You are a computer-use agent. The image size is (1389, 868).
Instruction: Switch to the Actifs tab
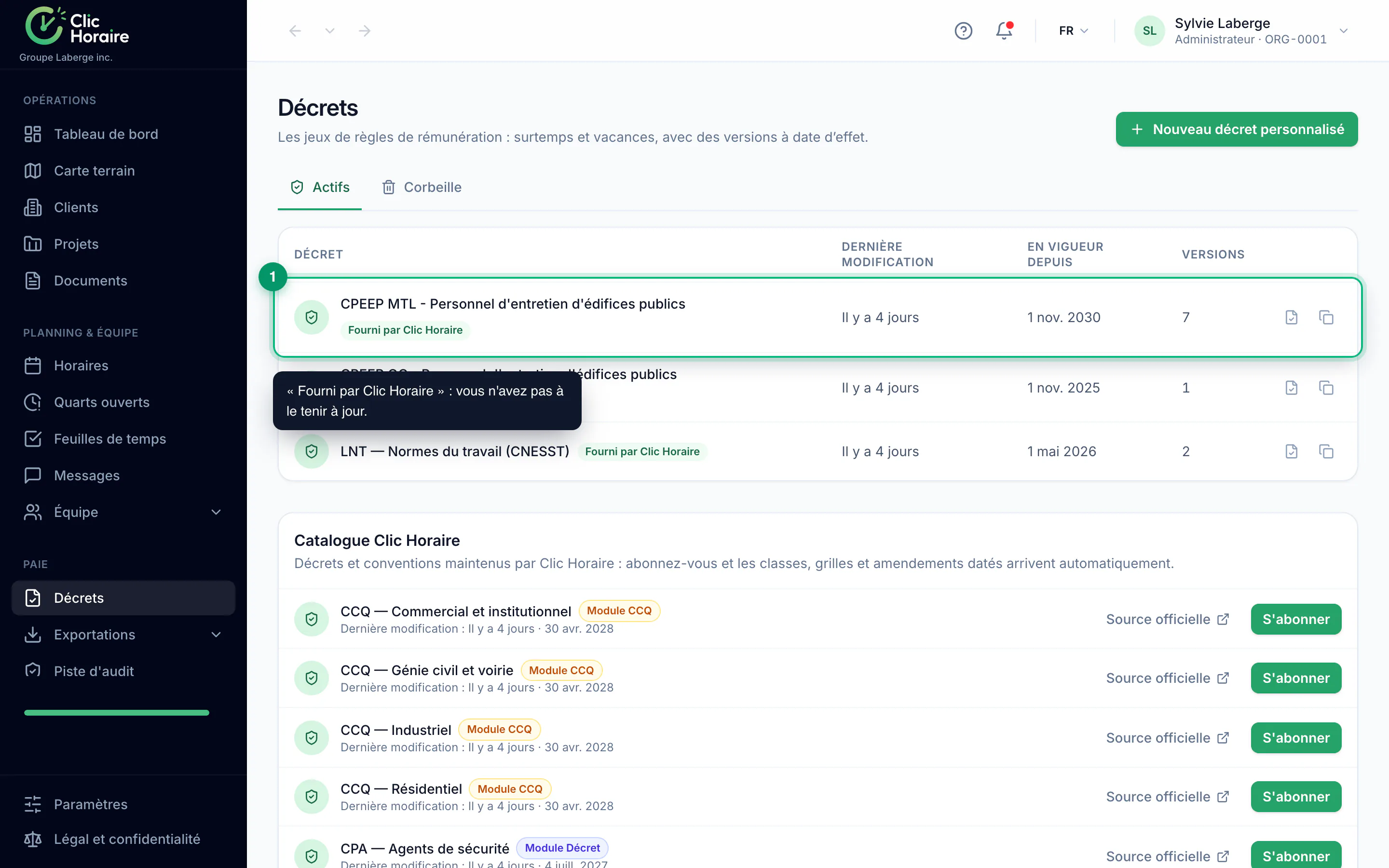pyautogui.click(x=320, y=187)
